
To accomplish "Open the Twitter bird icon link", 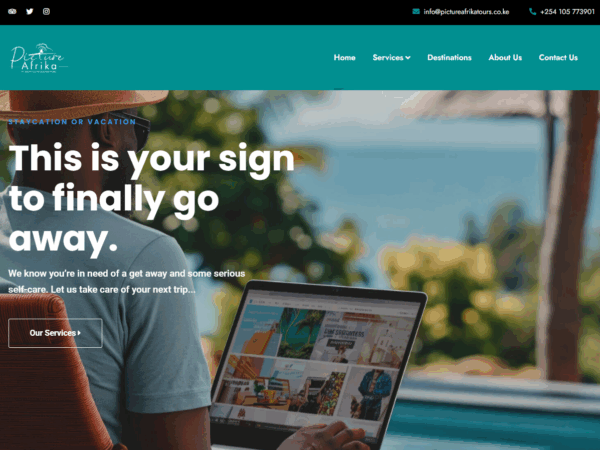I will 29,11.
